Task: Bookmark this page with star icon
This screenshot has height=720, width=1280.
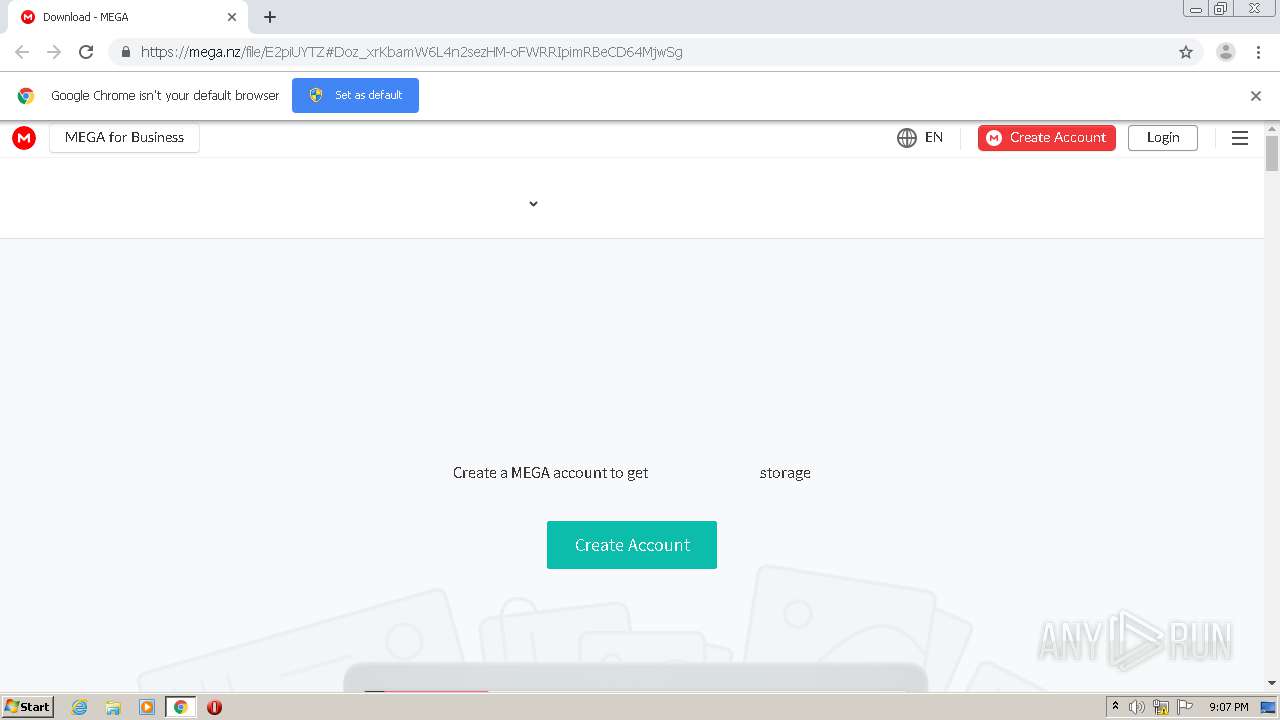Action: [x=1185, y=52]
